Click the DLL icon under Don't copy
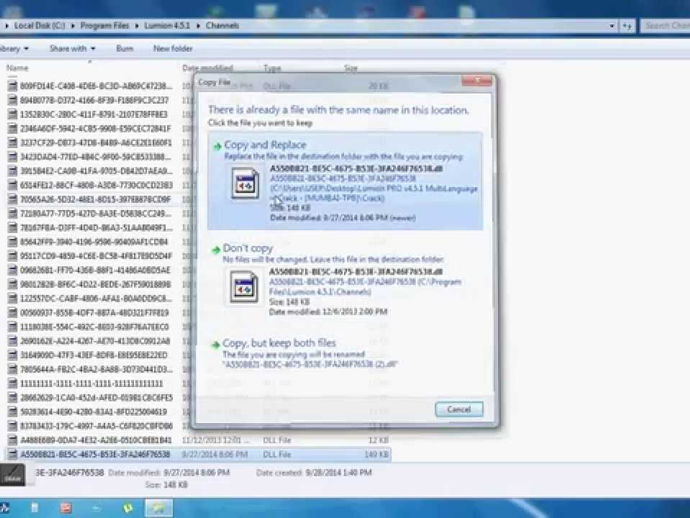Image resolution: width=690 pixels, height=518 pixels. 244,287
